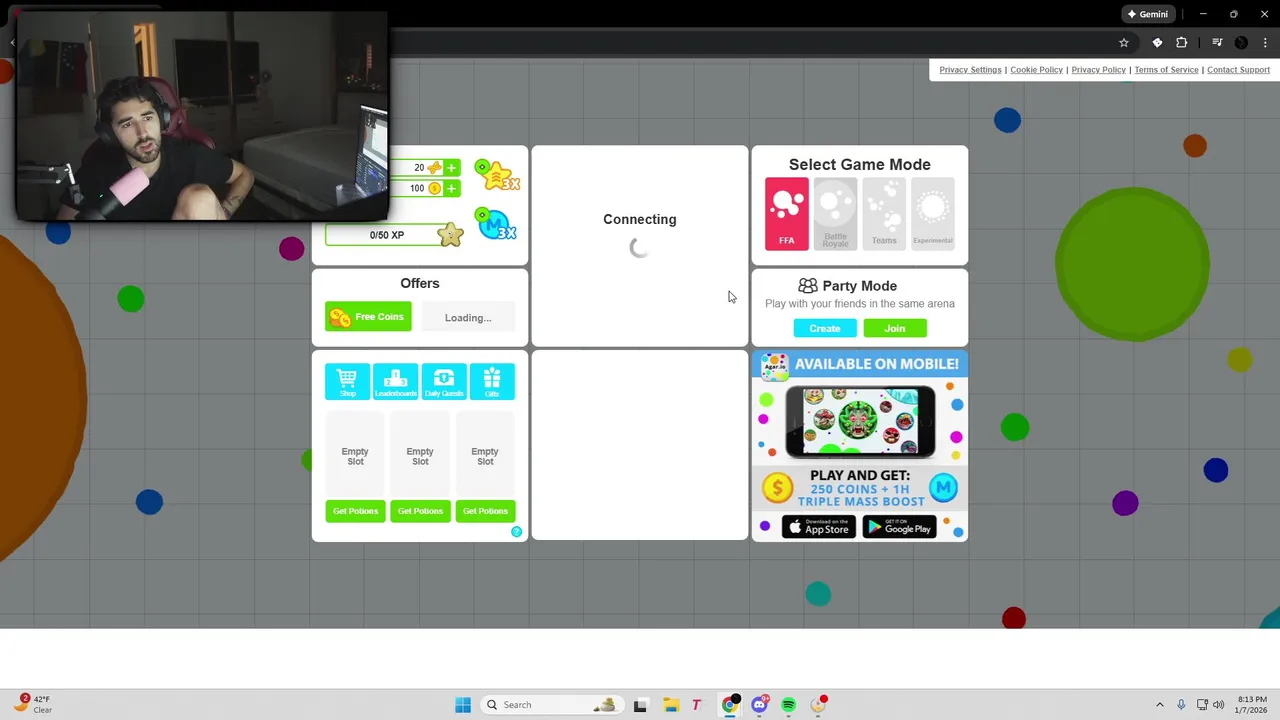The width and height of the screenshot is (1280, 720).
Task: Click the middle Empty Slot potion box
Action: pyautogui.click(x=420, y=456)
